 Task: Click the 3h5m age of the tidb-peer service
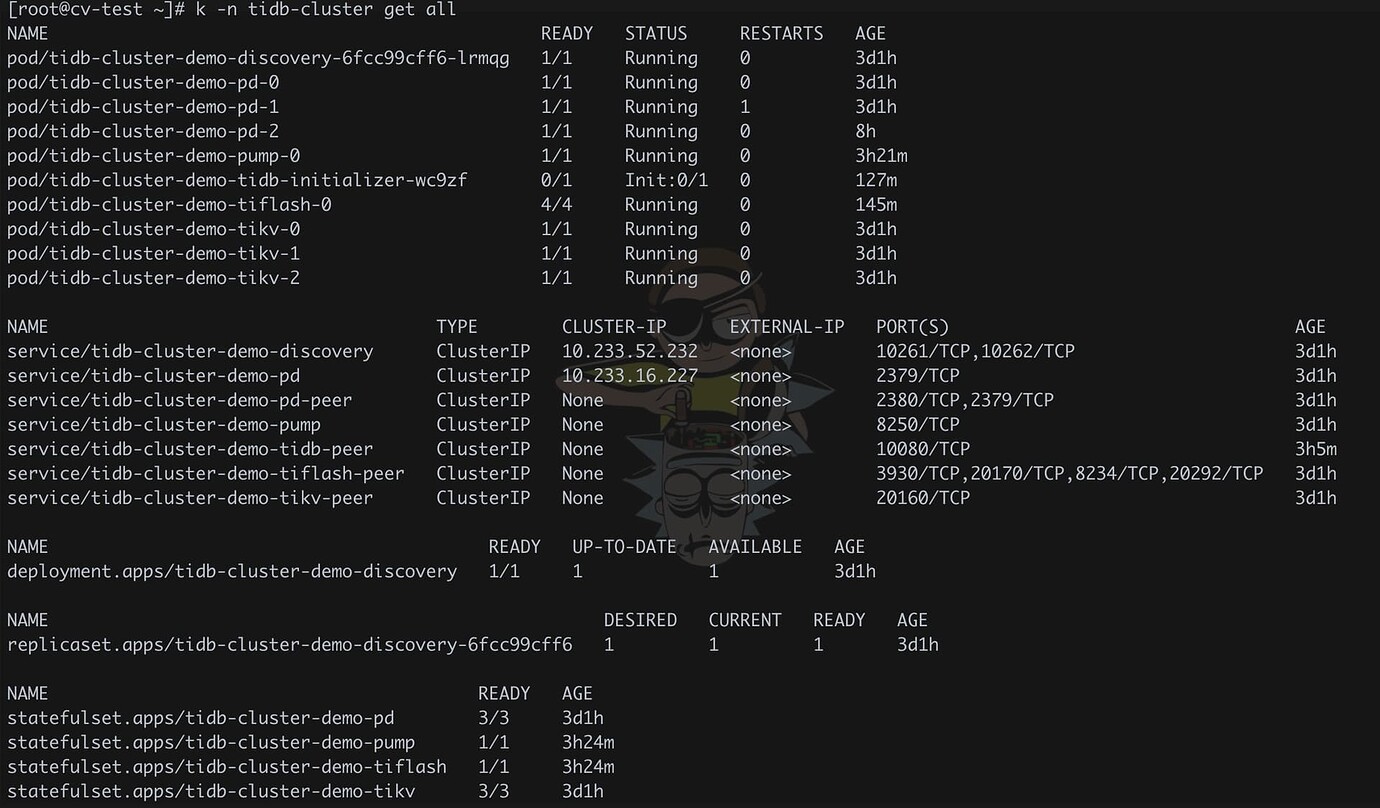(1316, 449)
